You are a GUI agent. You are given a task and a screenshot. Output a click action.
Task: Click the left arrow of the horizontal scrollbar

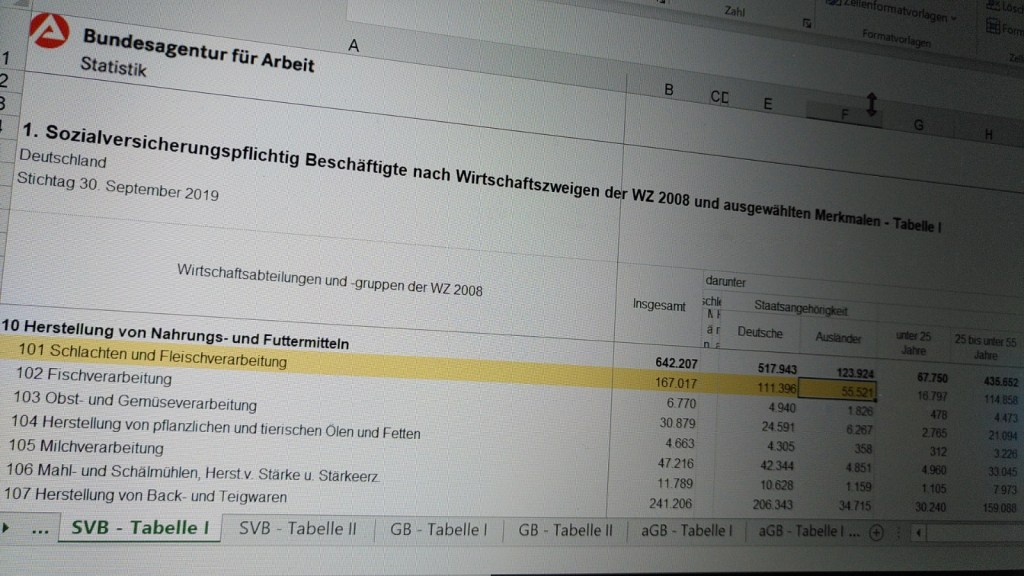click(x=918, y=532)
